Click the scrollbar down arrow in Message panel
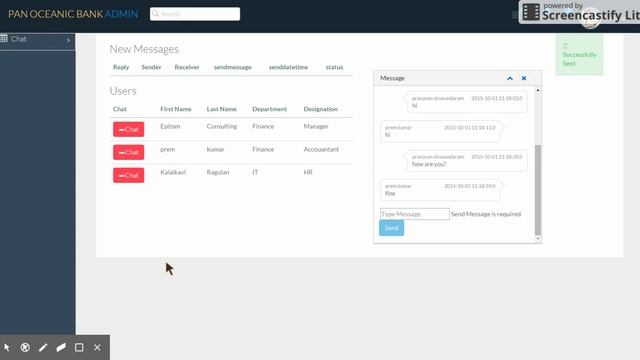The image size is (640, 360). 538,238
